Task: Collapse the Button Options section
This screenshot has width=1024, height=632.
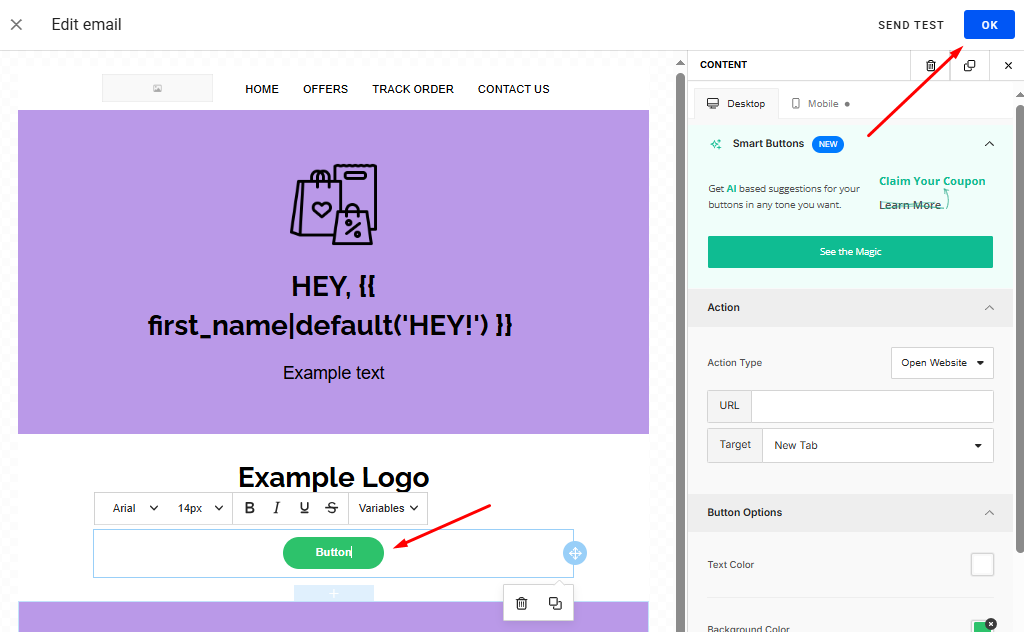Action: click(x=989, y=513)
